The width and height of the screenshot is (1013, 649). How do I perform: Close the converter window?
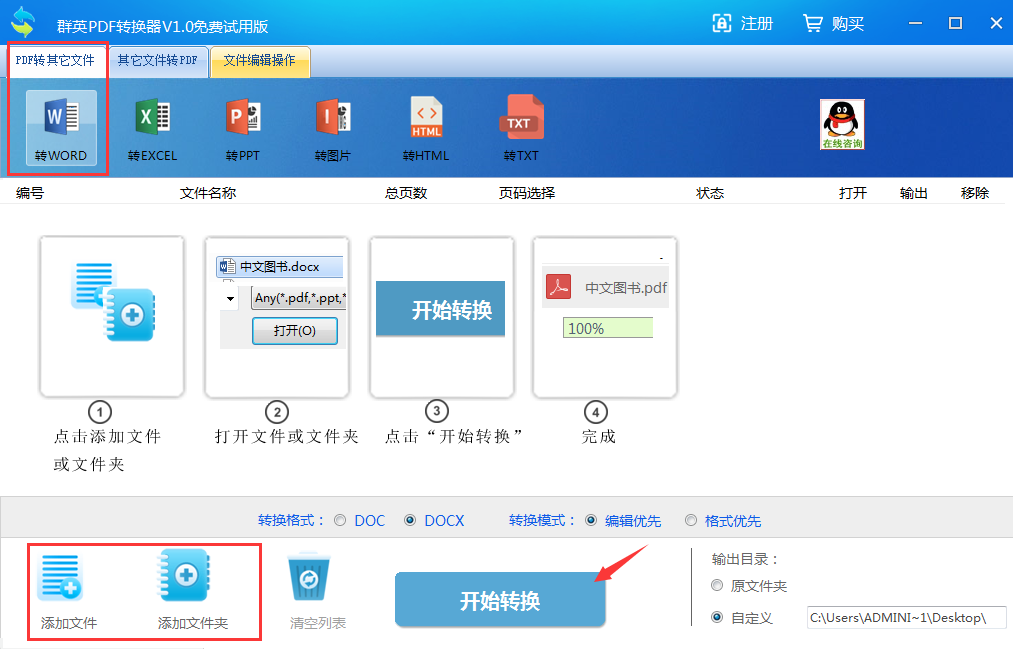(996, 23)
